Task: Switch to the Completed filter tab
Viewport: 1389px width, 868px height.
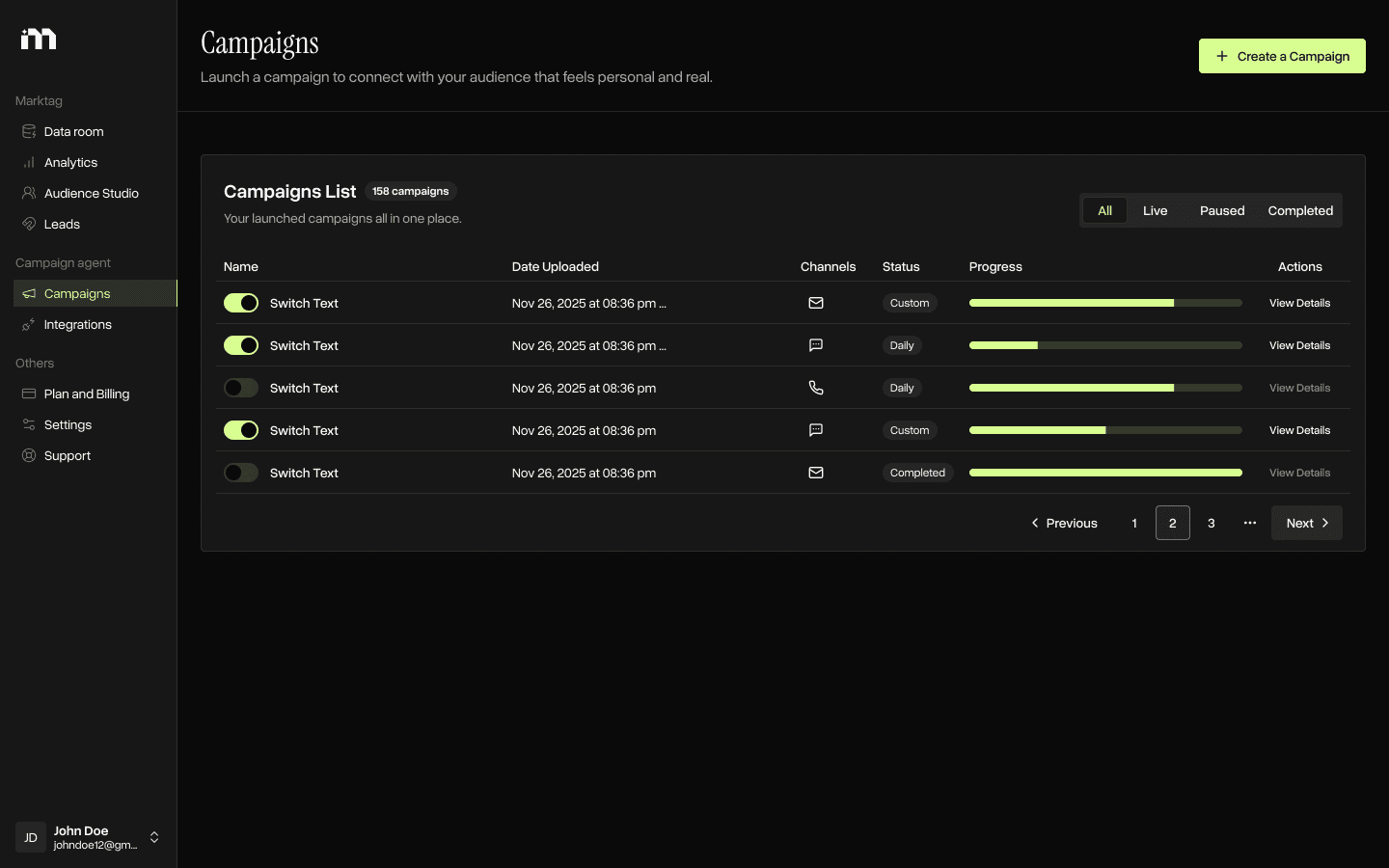Action: point(1300,210)
